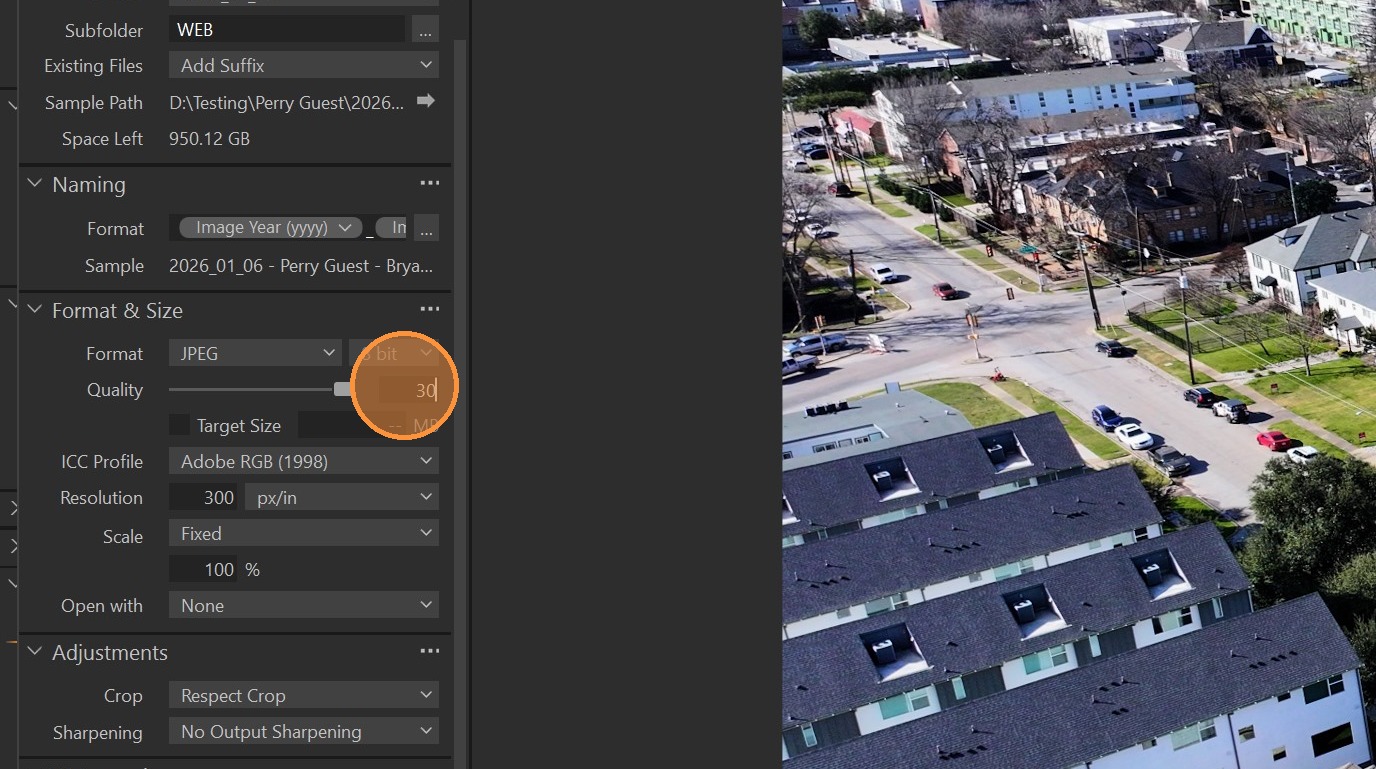Click the Image Year (yyyy) naming token
The width and height of the screenshot is (1376, 769).
[271, 228]
